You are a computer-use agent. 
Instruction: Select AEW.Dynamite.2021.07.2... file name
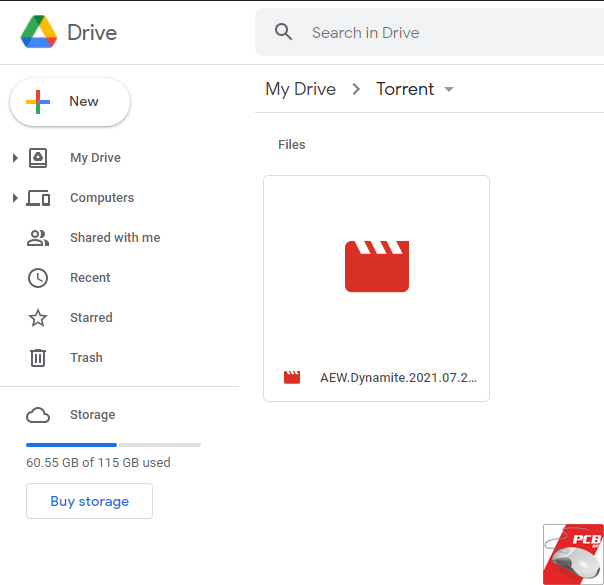coord(398,378)
